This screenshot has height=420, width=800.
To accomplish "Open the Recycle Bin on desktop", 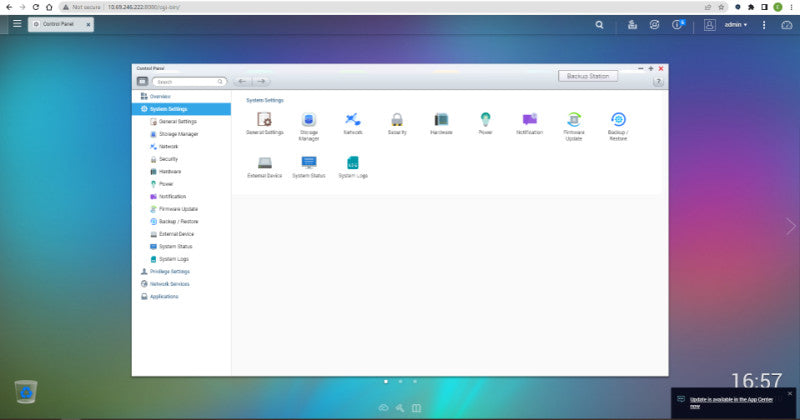I will [26, 392].
